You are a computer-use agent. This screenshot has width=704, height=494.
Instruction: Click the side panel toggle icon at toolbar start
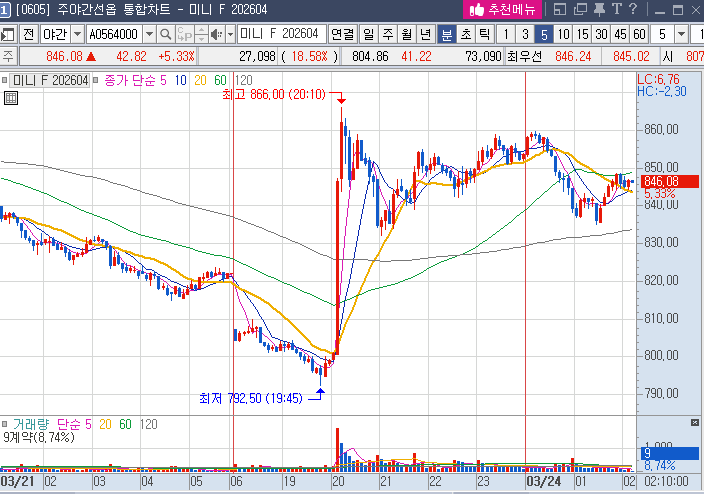tap(8, 34)
